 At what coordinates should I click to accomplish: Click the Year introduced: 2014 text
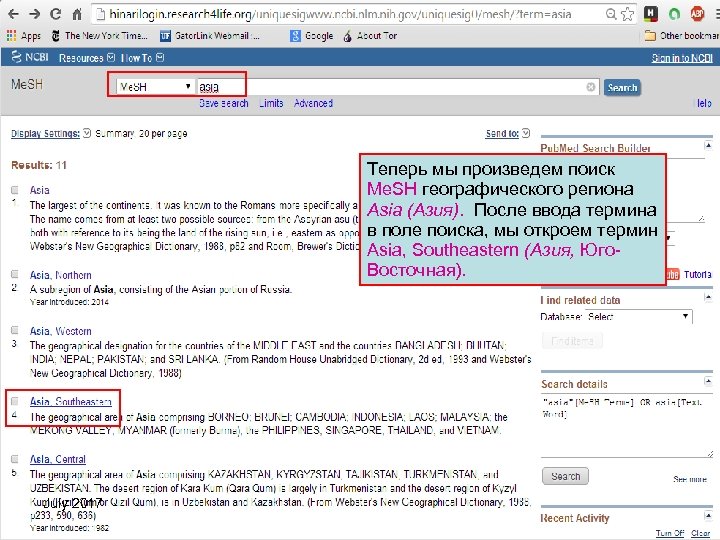pyautogui.click(x=69, y=302)
